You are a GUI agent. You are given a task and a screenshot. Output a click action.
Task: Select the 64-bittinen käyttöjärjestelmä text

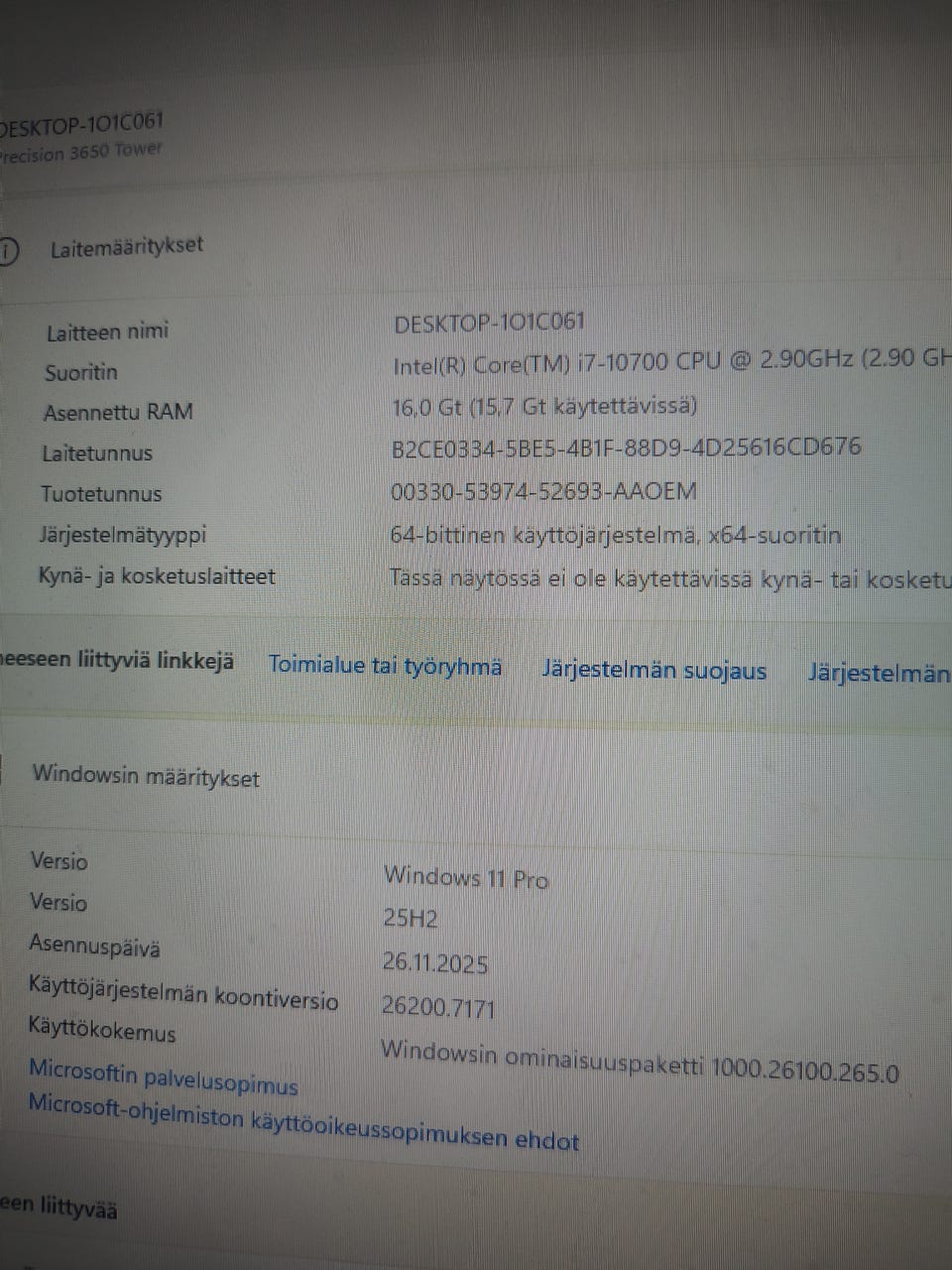pos(615,536)
